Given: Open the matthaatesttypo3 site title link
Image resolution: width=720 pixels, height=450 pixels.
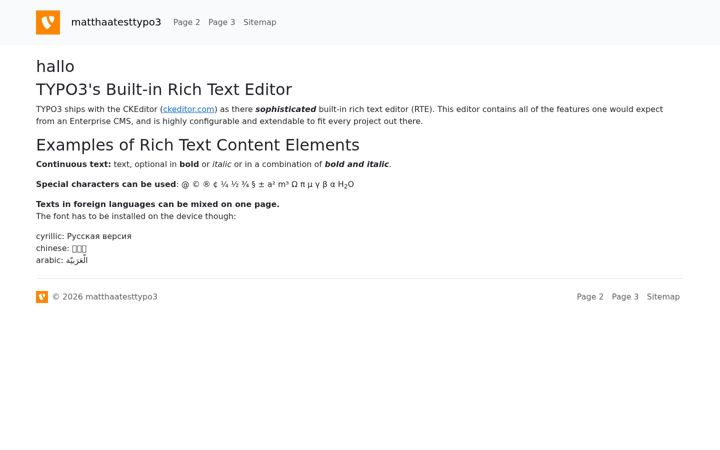Looking at the screenshot, I should click(116, 22).
